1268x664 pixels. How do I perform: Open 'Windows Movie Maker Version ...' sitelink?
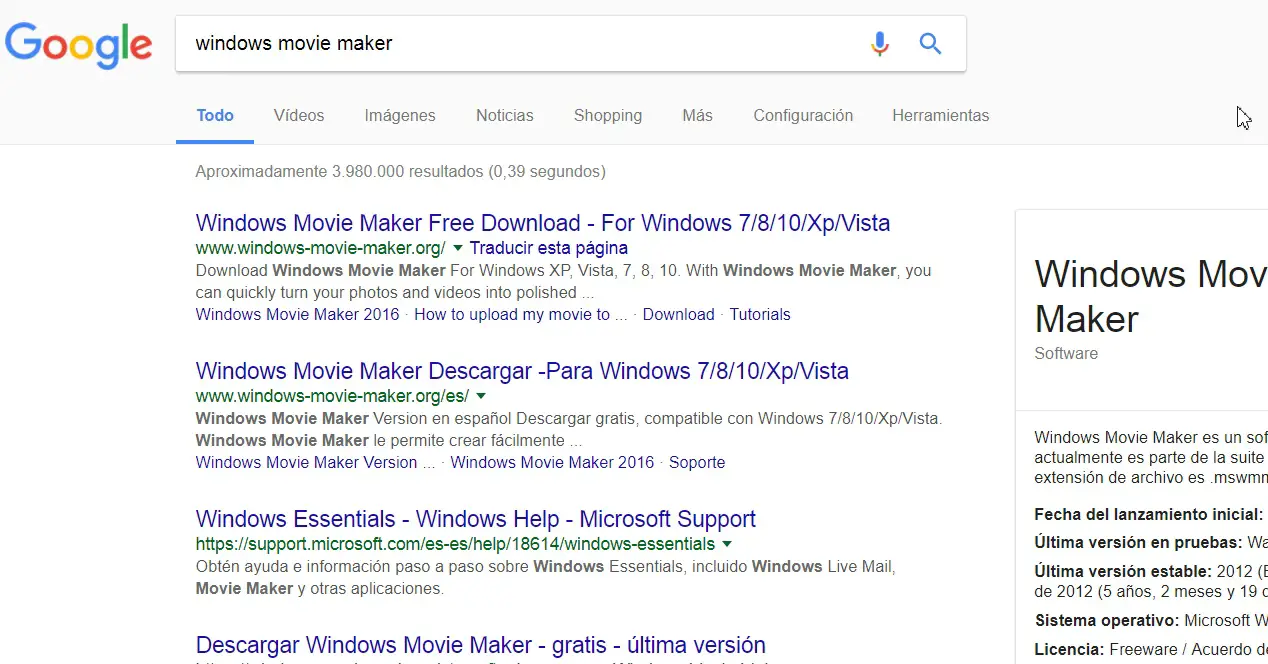[316, 462]
